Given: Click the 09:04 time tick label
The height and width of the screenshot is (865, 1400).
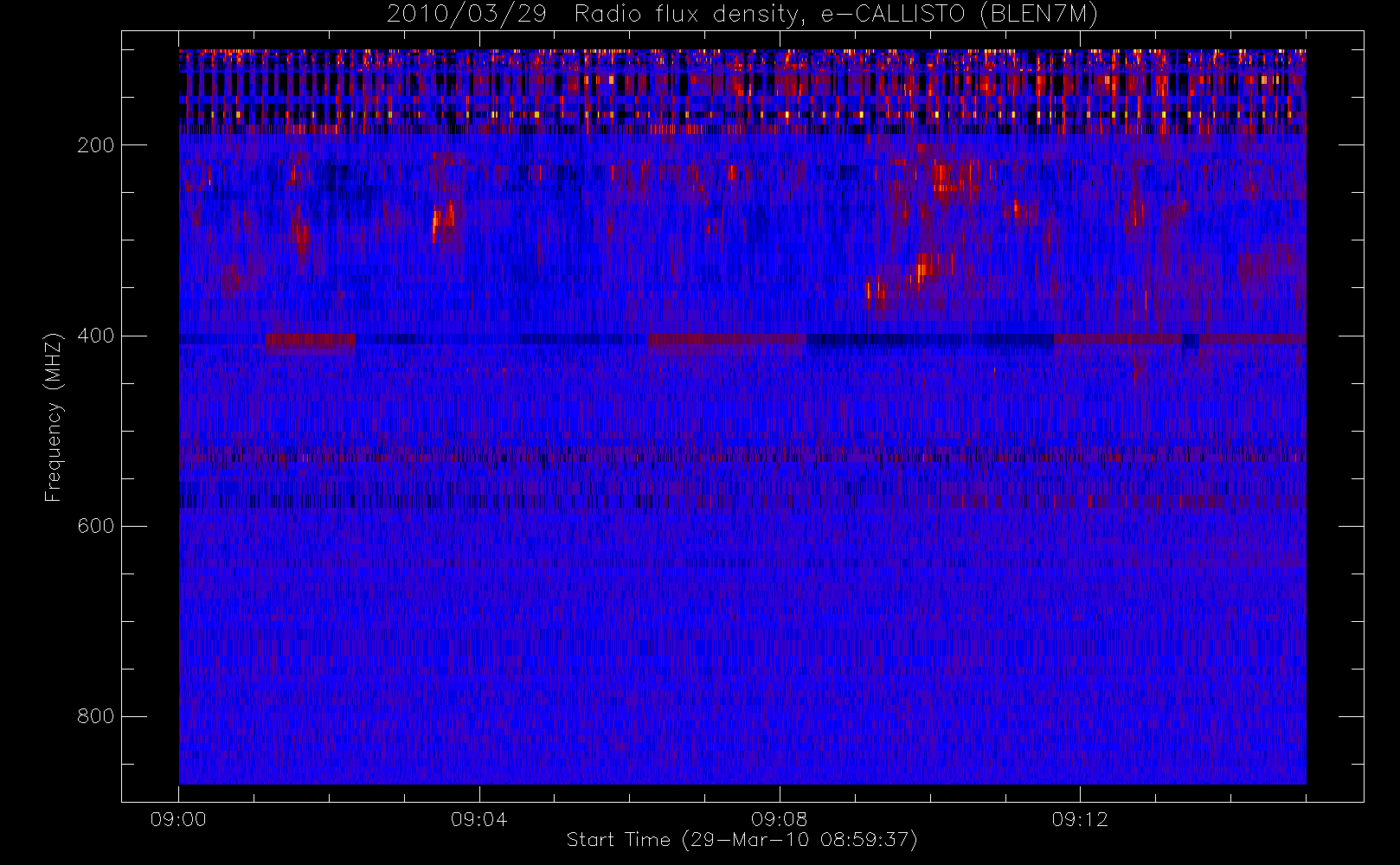Looking at the screenshot, I should point(478,819).
